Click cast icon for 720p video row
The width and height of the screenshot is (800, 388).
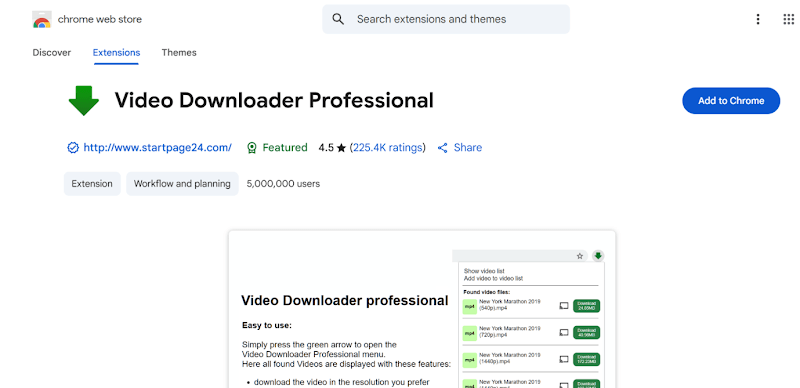[563, 332]
